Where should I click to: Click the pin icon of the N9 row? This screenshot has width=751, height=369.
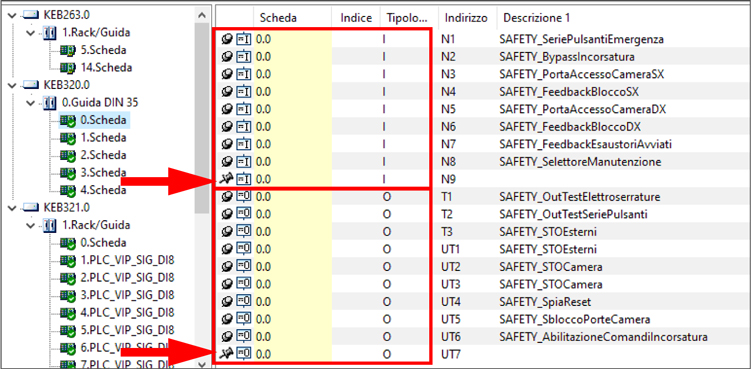pos(227,179)
